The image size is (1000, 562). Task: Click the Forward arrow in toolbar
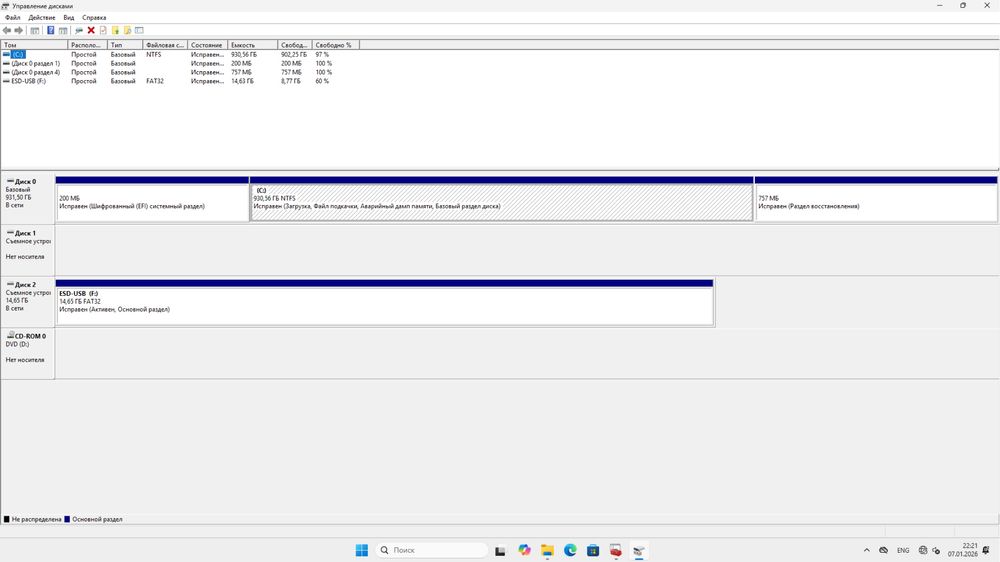tap(18, 31)
